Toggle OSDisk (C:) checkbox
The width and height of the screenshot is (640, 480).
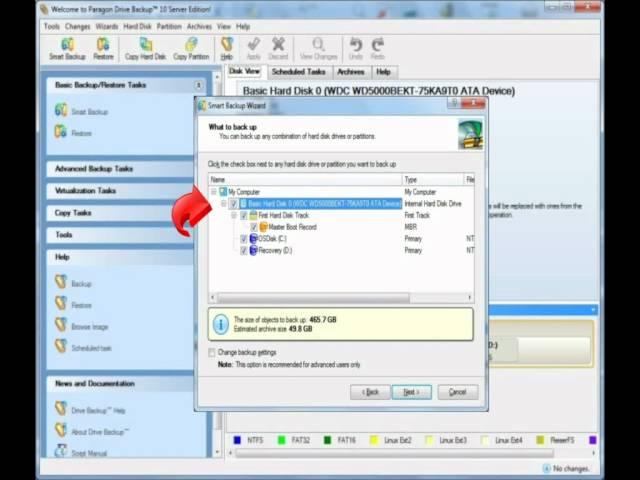click(244, 239)
